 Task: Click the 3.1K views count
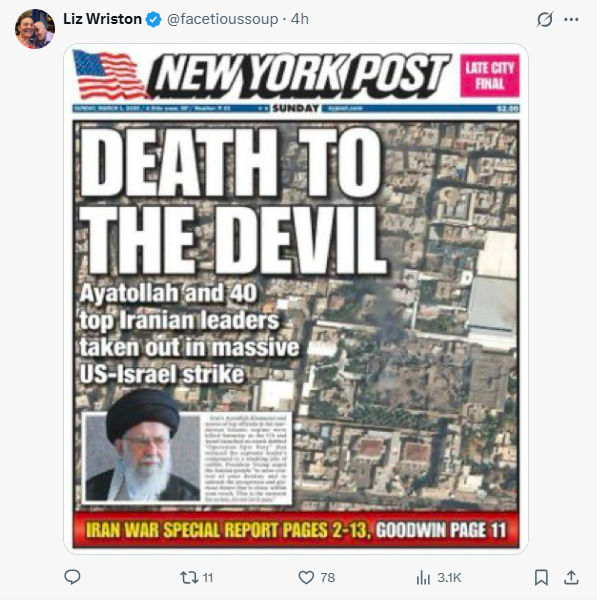449,577
